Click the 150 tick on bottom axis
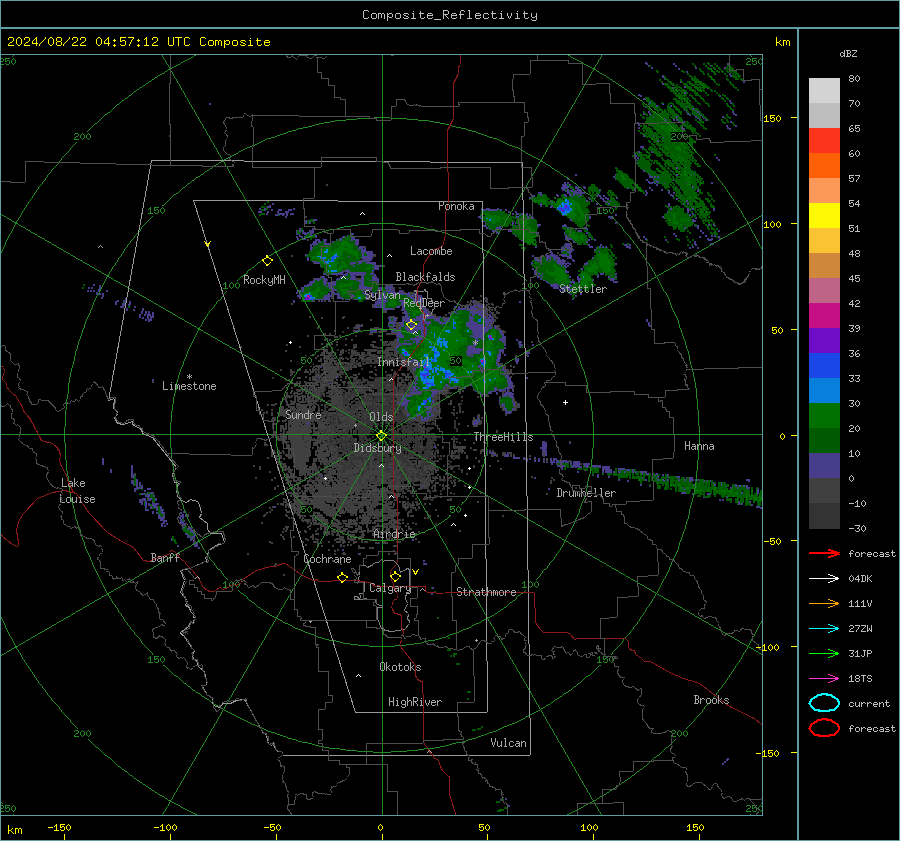The width and height of the screenshot is (900, 841). tap(695, 827)
